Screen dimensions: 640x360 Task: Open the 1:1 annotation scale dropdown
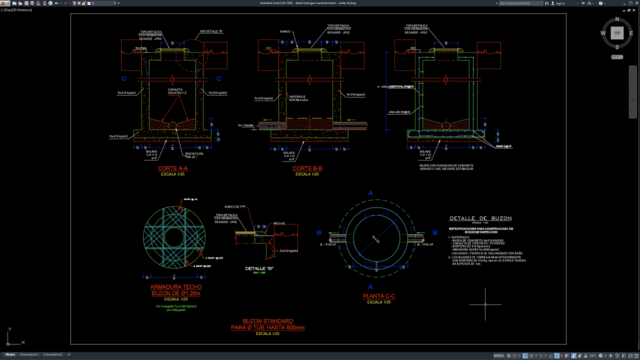pos(593,356)
